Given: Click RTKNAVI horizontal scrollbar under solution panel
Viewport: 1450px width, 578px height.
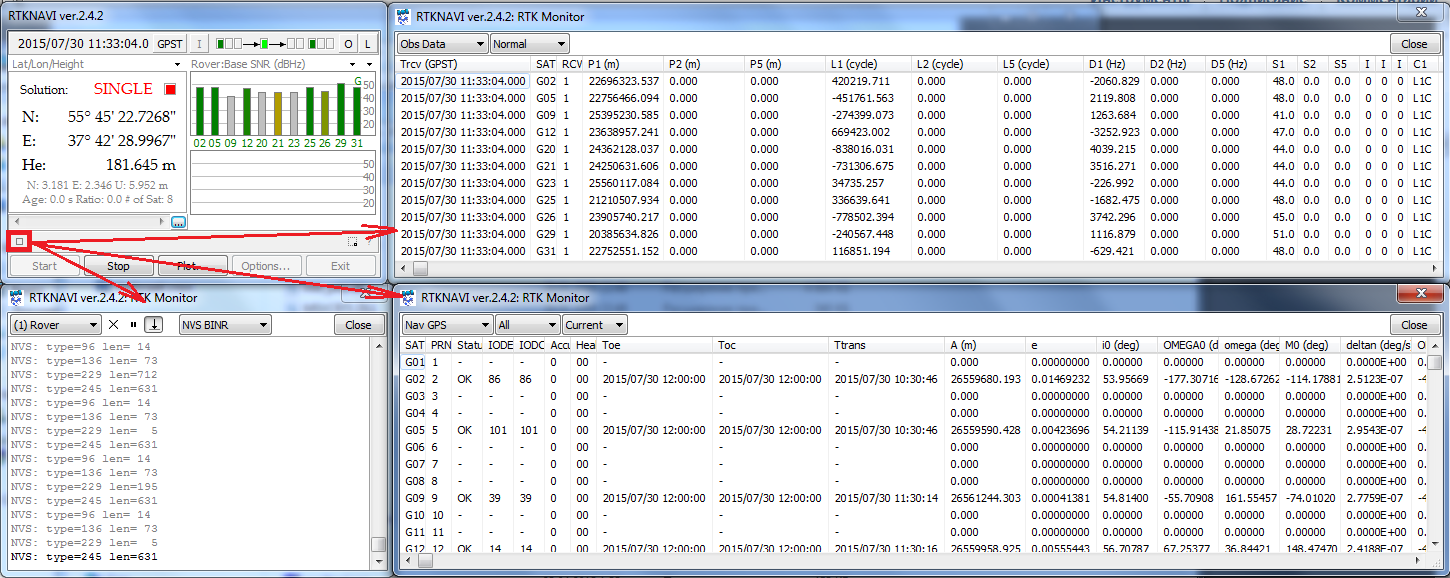Looking at the screenshot, I should pyautogui.click(x=90, y=222).
